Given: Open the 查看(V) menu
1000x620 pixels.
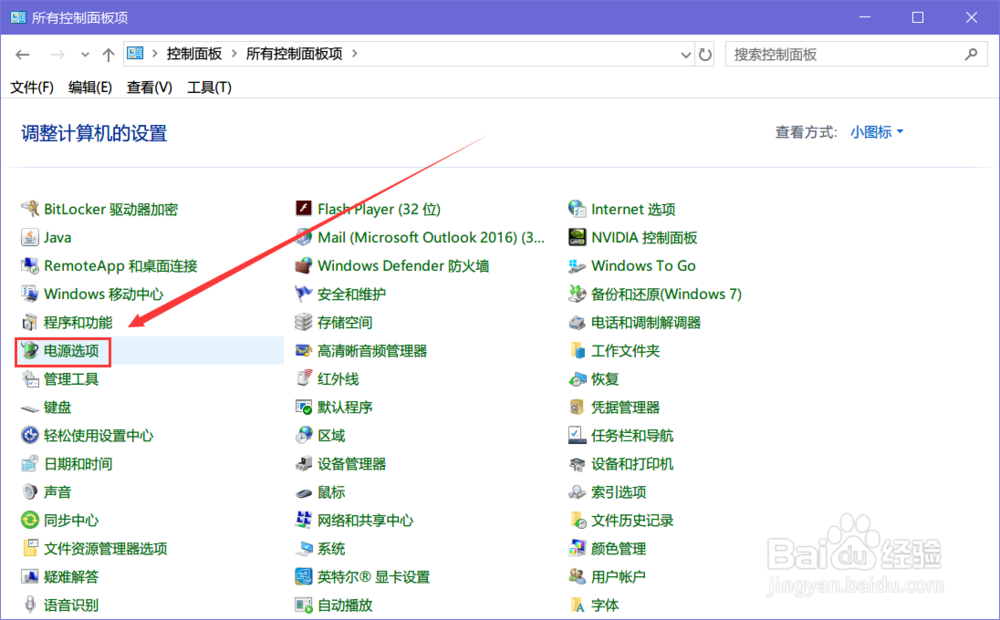Looking at the screenshot, I should (149, 87).
